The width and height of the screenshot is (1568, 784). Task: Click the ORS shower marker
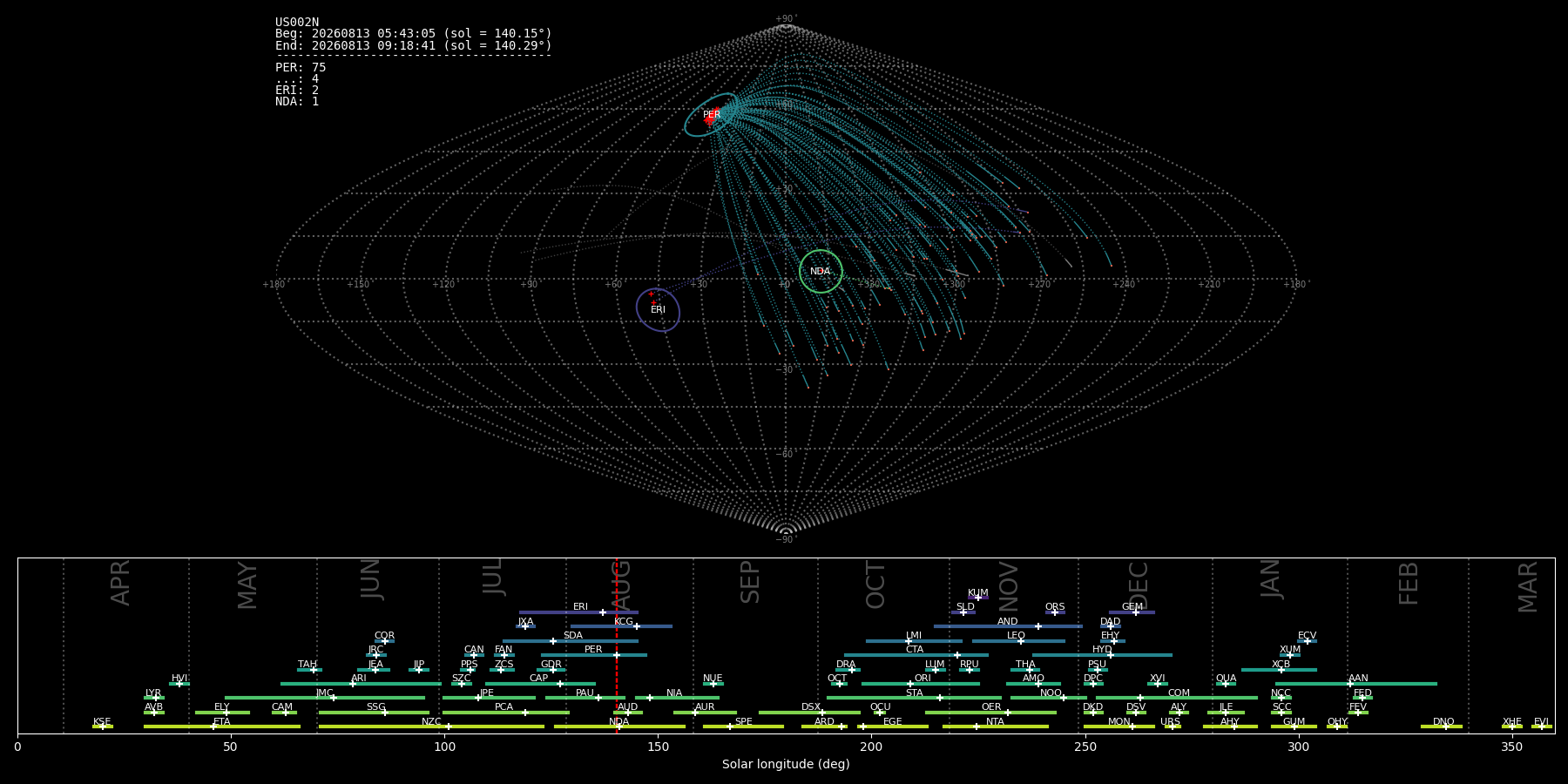click(x=1055, y=612)
